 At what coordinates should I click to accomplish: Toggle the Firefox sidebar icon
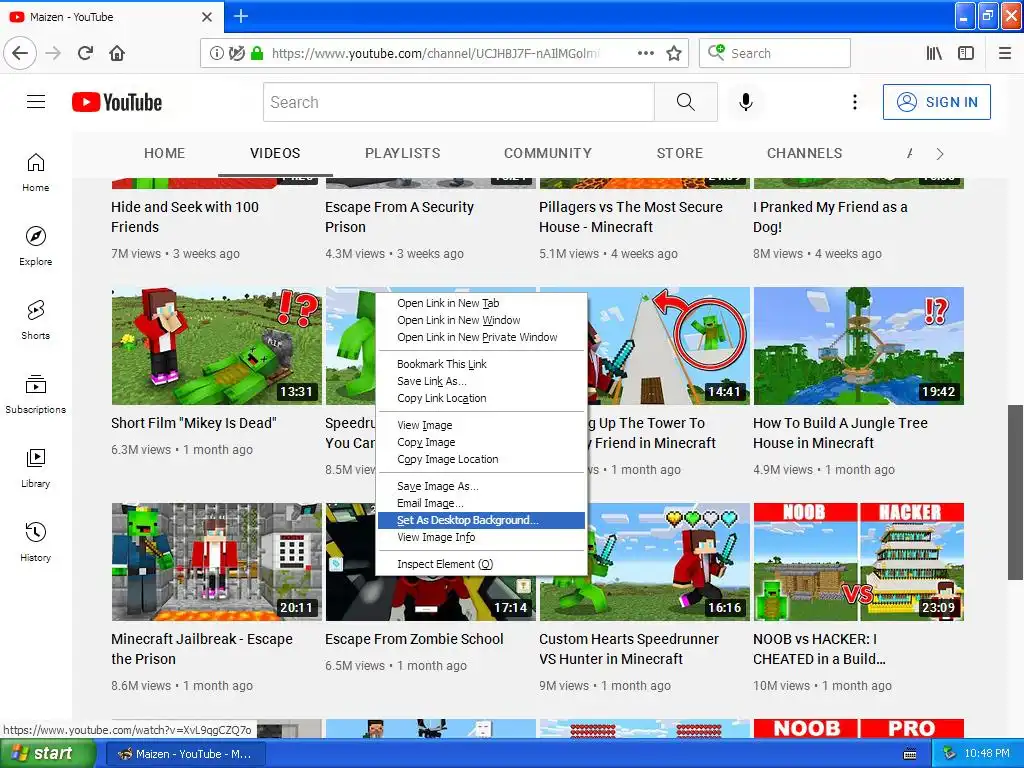(966, 54)
